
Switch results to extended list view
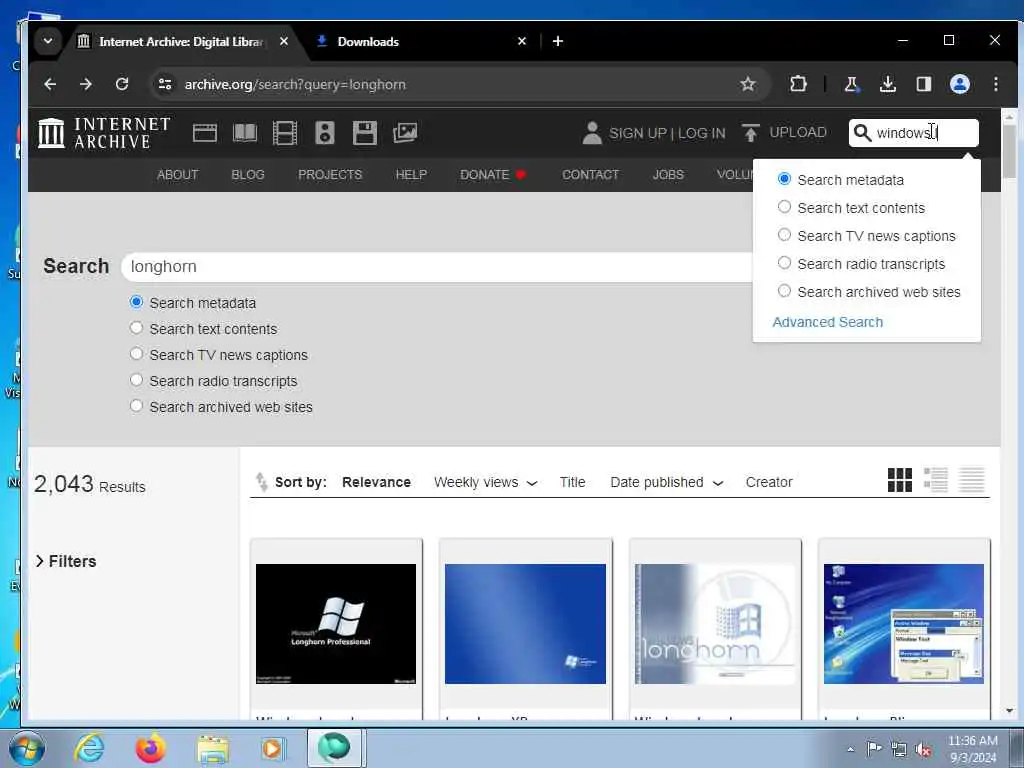click(935, 480)
